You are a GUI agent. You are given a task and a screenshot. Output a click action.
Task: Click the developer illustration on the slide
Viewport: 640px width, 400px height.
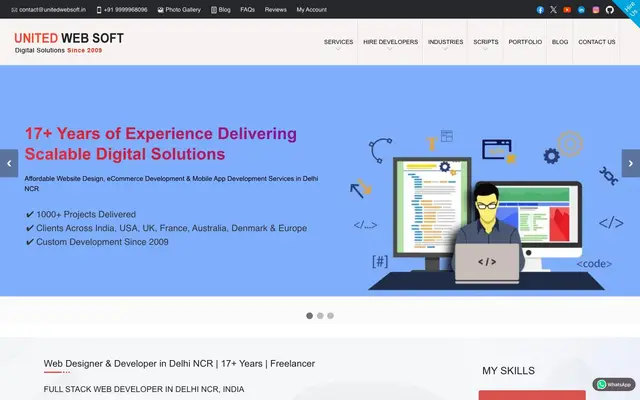coord(487,210)
